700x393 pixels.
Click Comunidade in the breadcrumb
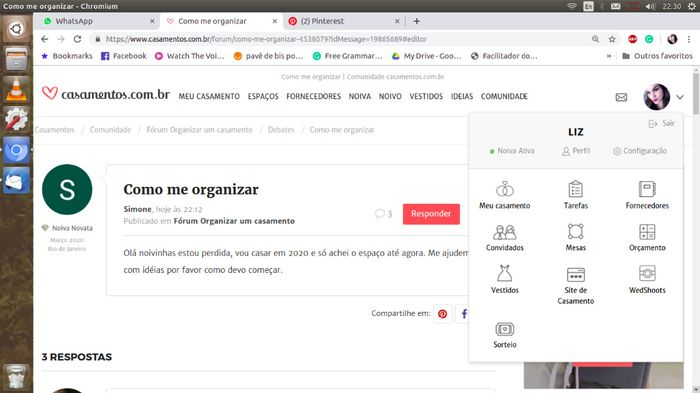click(x=110, y=130)
